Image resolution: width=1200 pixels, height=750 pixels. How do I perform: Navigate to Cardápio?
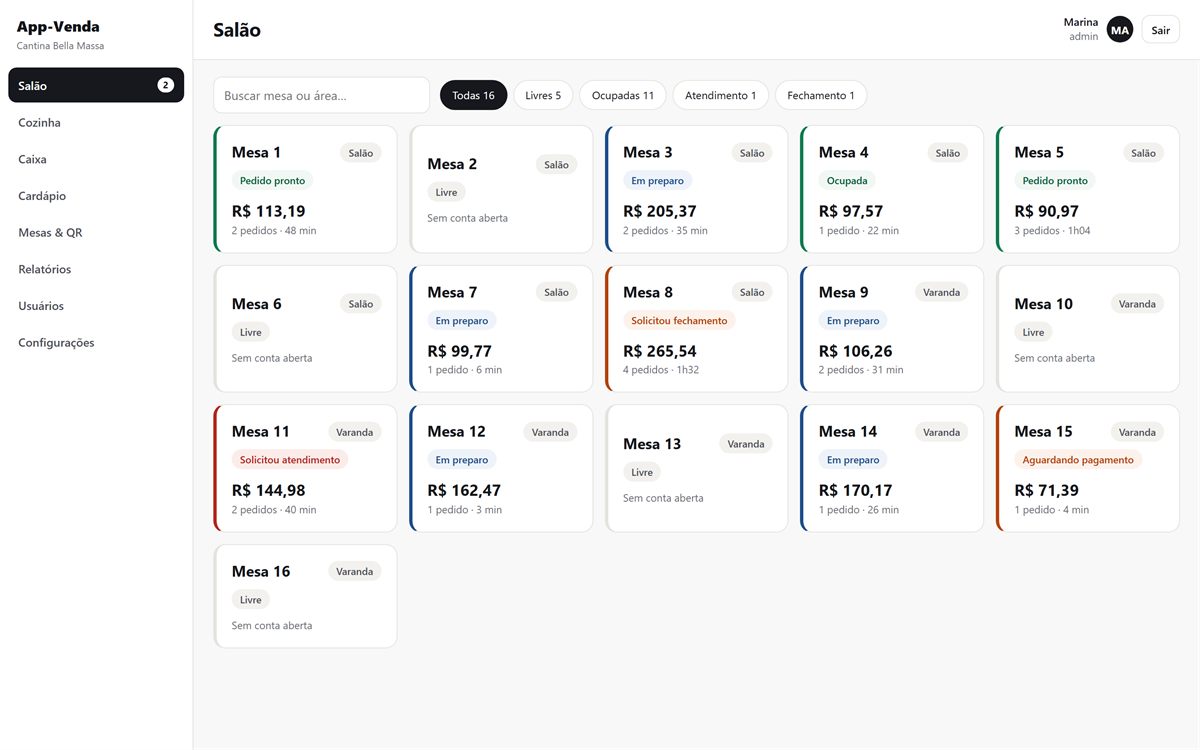pyautogui.click(x=96, y=196)
